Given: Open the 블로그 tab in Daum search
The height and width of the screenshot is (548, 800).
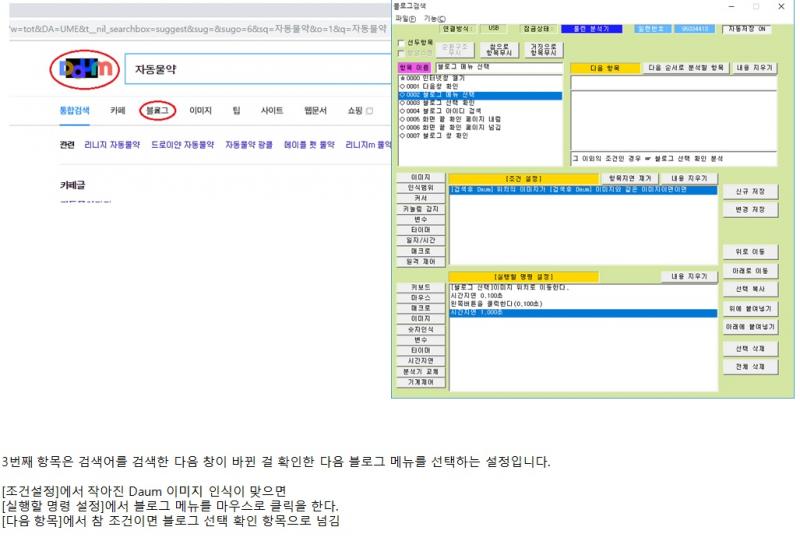Looking at the screenshot, I should click(x=157, y=110).
